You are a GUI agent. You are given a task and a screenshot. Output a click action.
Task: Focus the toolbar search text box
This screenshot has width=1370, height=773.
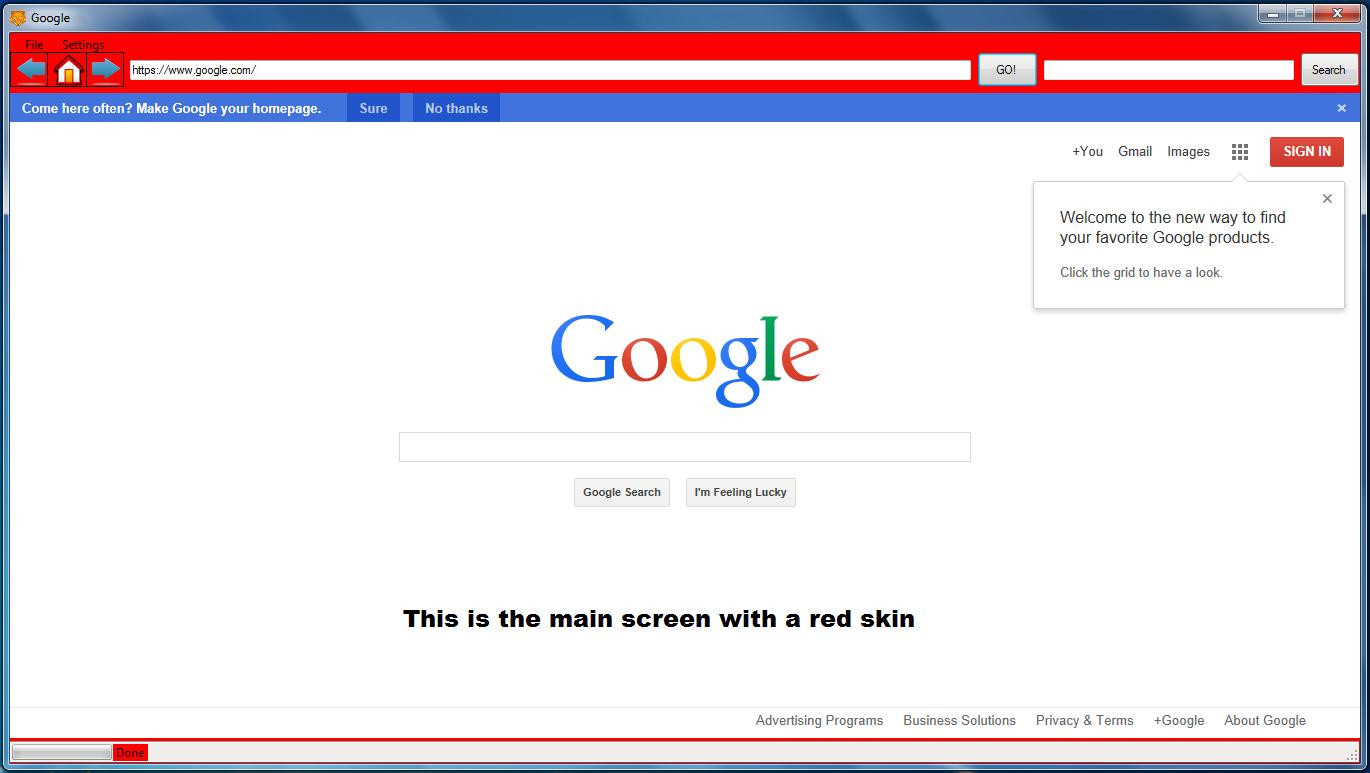tap(1169, 70)
